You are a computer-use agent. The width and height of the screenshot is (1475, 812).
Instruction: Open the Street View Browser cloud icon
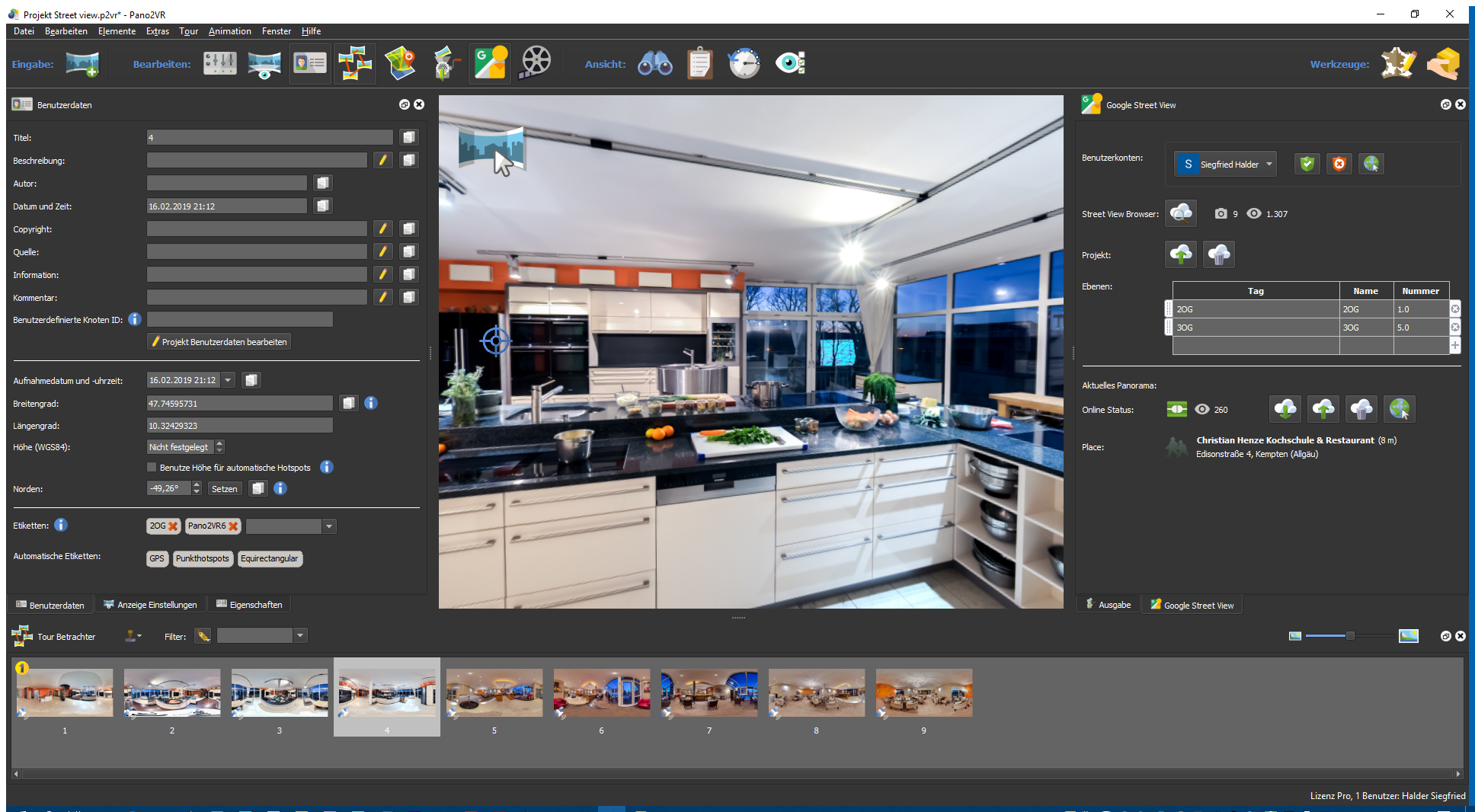tap(1180, 213)
